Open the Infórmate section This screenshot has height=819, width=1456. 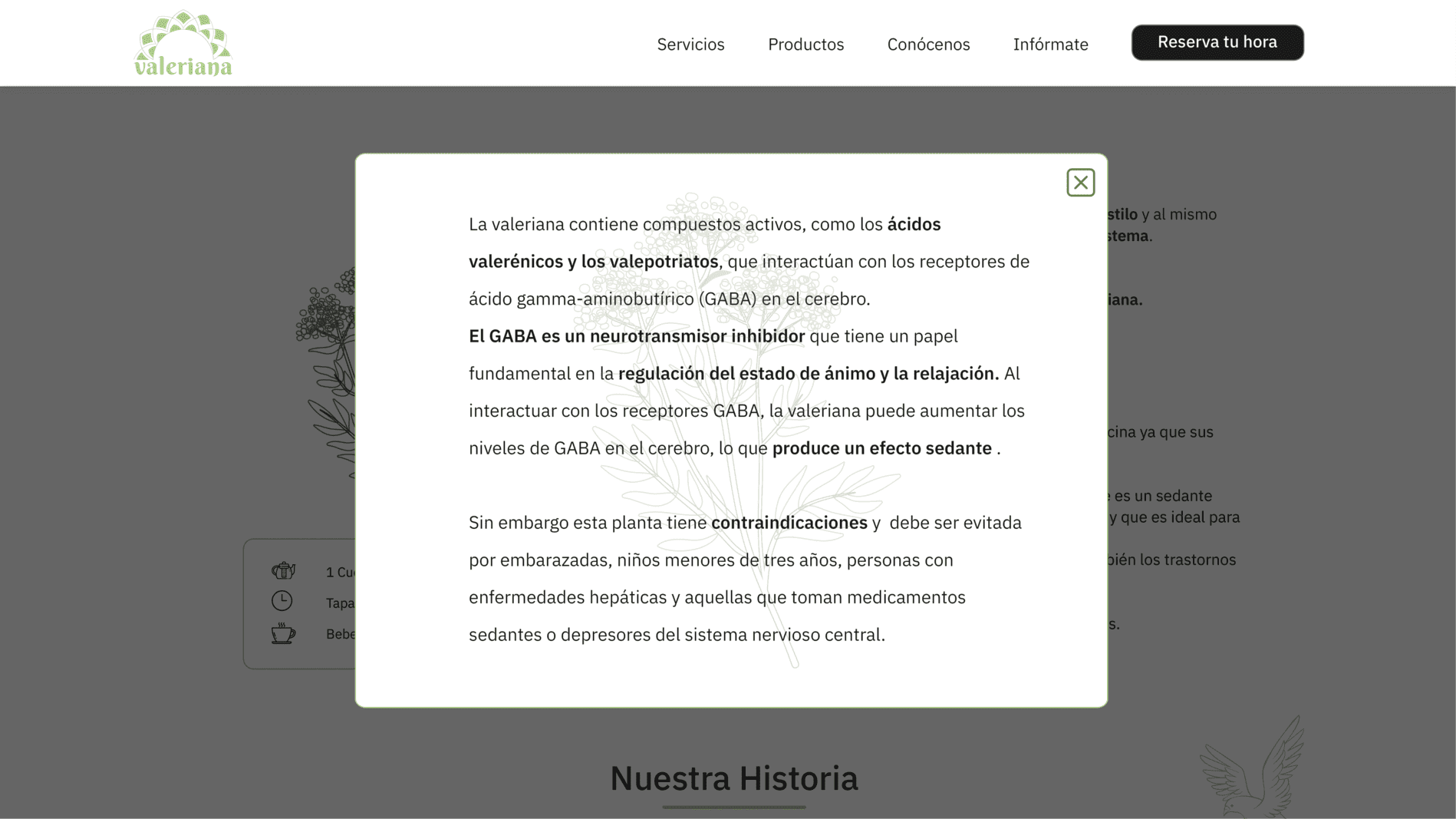point(1050,45)
